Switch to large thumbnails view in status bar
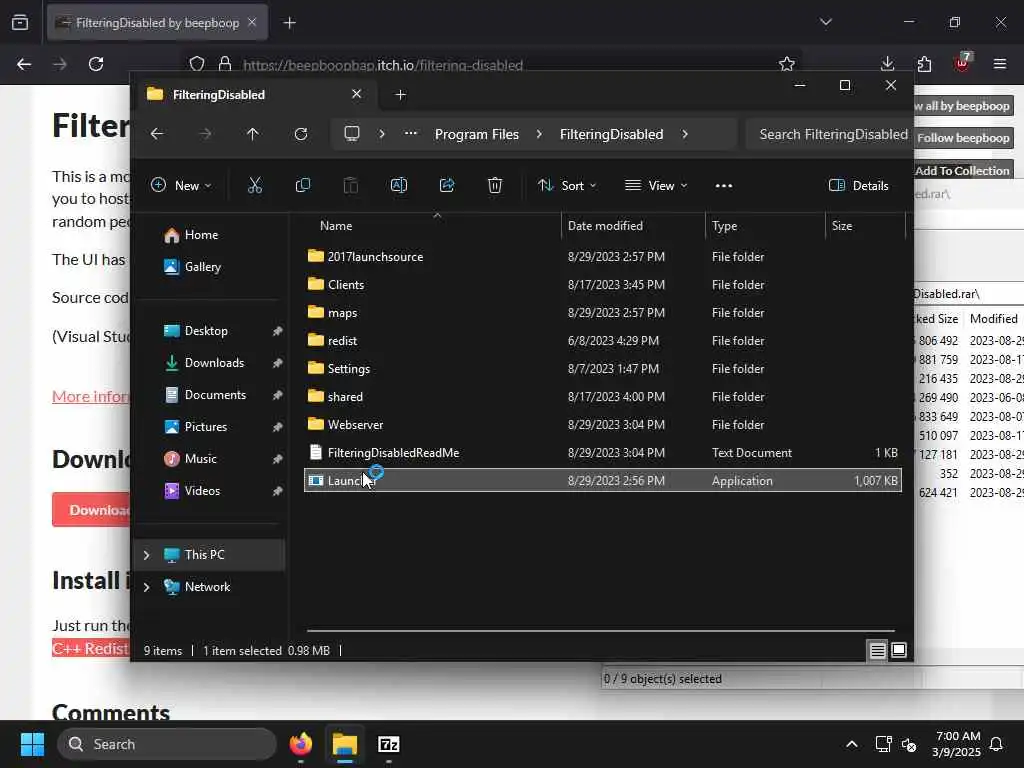The image size is (1024, 768). 899,650
